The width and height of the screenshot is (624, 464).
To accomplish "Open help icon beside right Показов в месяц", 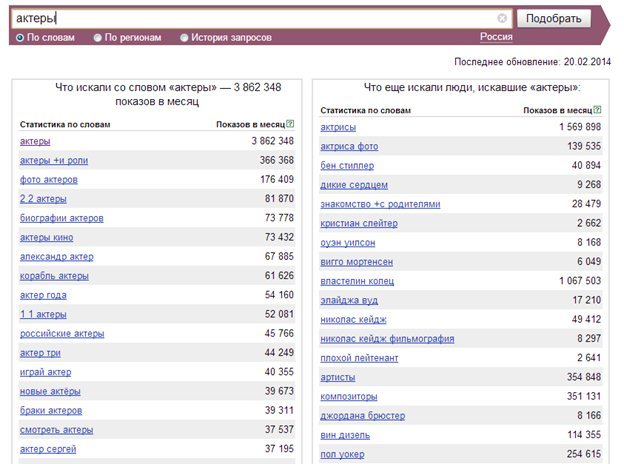I will pyautogui.click(x=597, y=109).
